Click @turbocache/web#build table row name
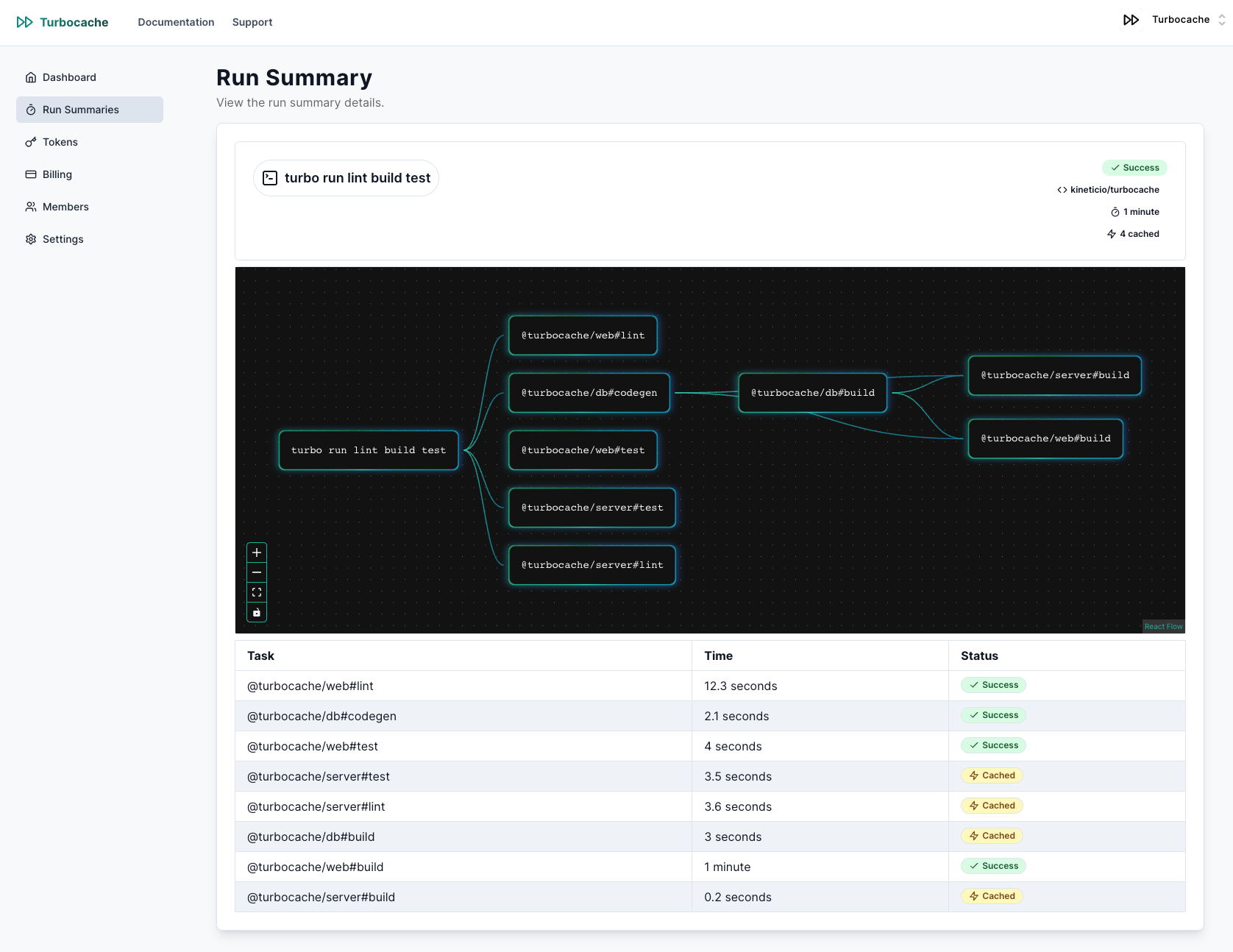 coord(316,867)
